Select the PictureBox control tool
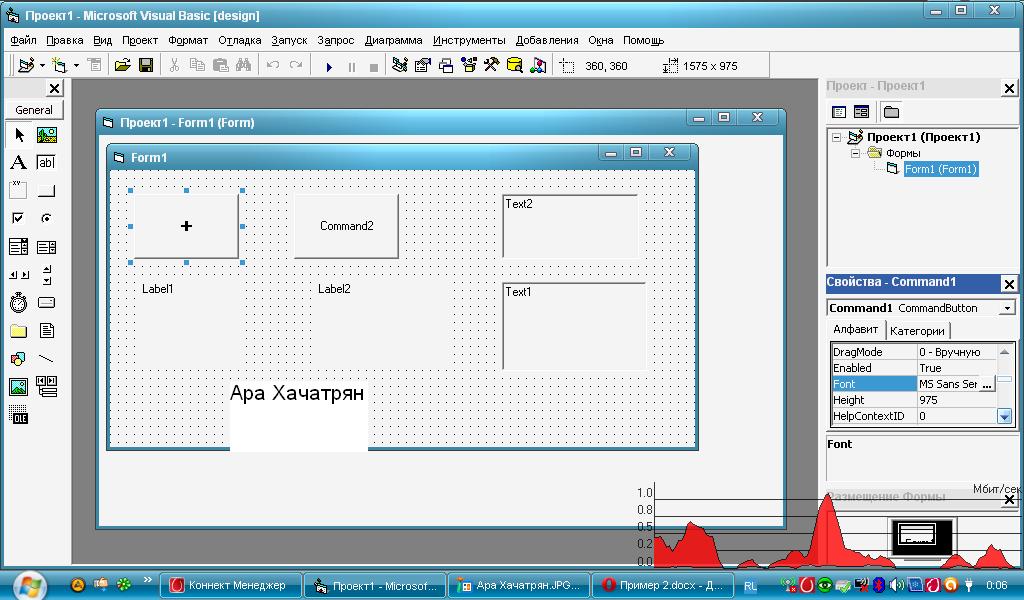Viewport: 1024px width, 600px height. pyautogui.click(x=46, y=135)
